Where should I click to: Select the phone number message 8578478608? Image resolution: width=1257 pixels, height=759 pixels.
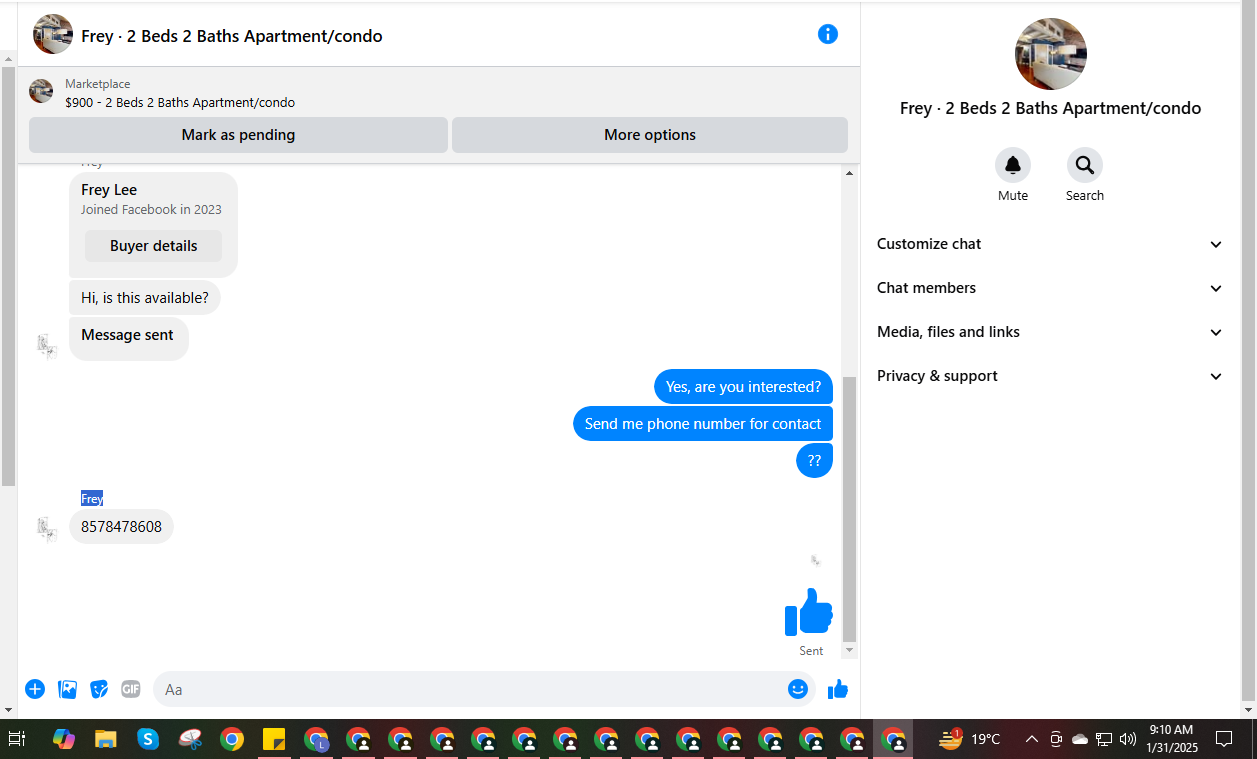tap(121, 527)
